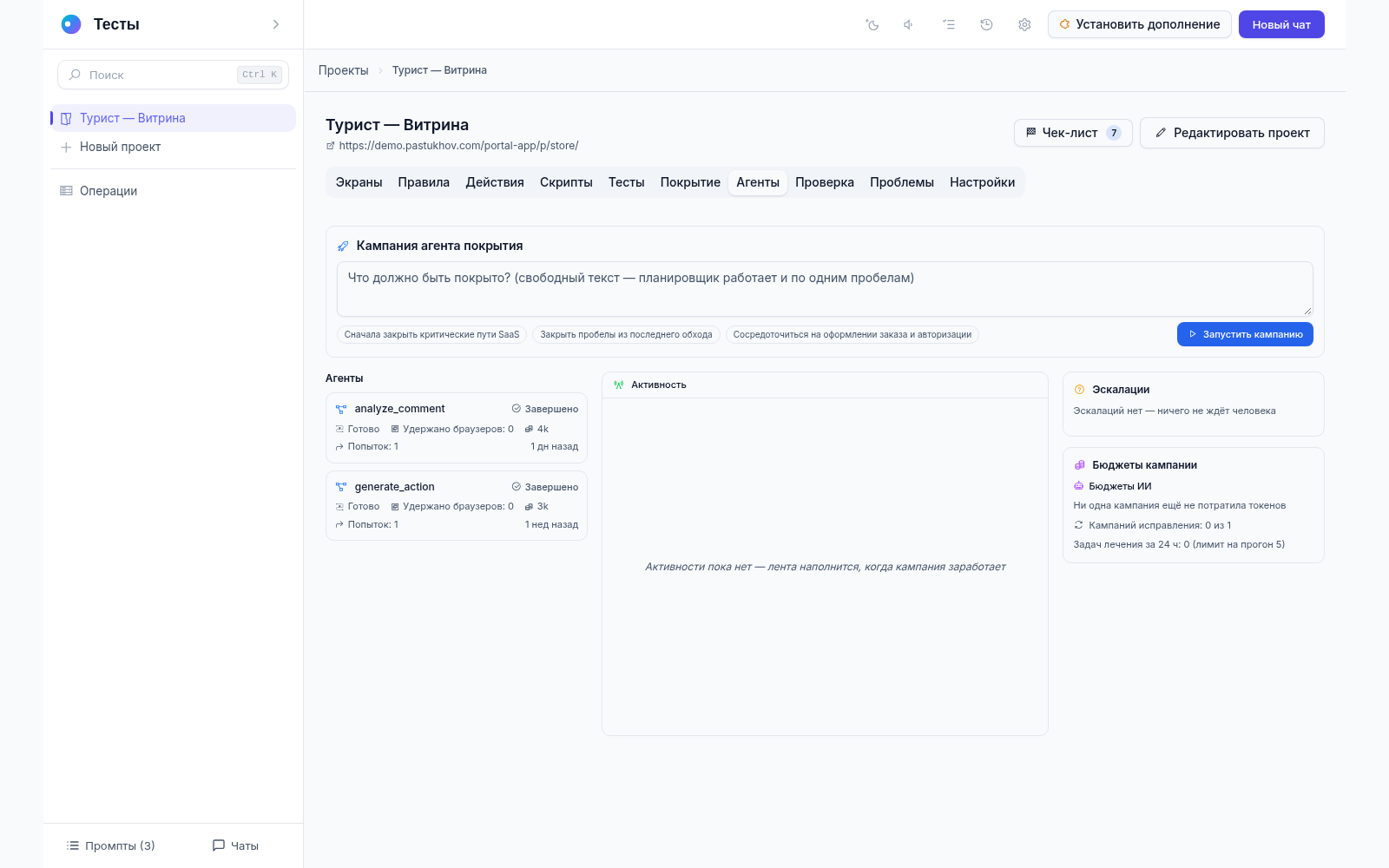Switch to the Покрытие tab

tap(690, 182)
